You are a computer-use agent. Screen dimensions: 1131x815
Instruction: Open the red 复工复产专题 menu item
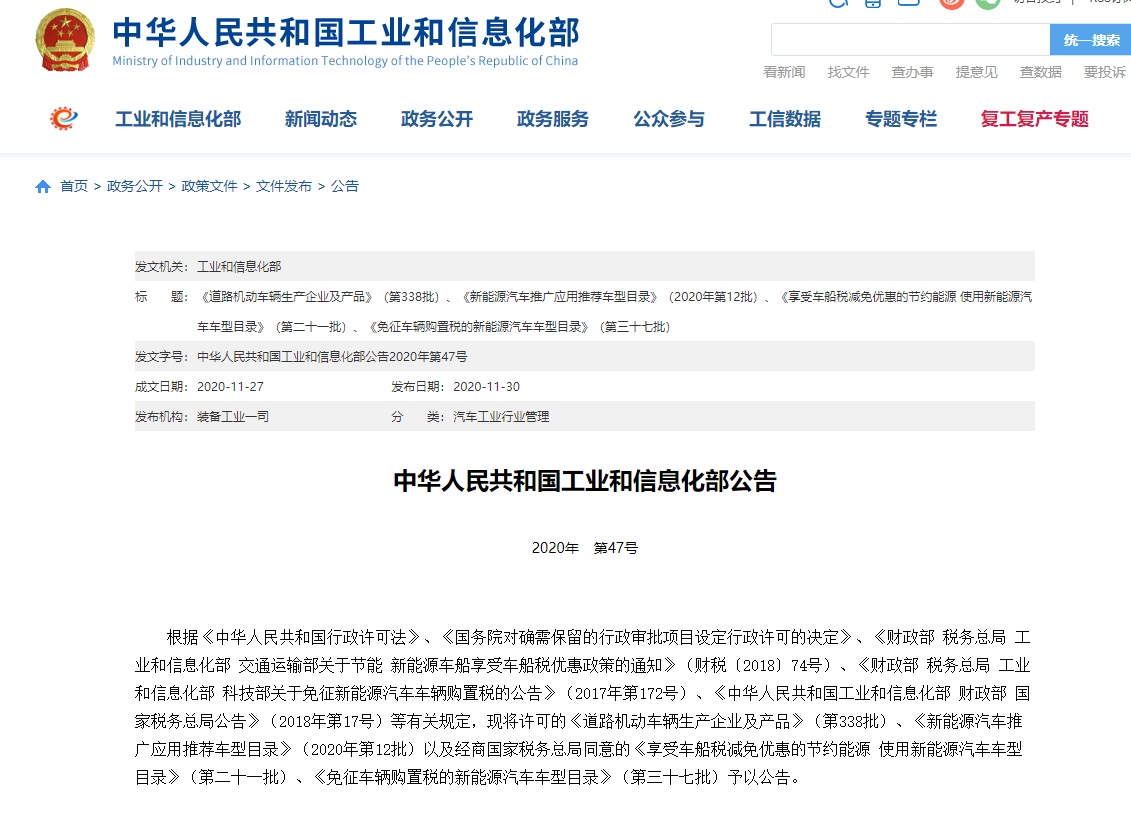[1034, 119]
